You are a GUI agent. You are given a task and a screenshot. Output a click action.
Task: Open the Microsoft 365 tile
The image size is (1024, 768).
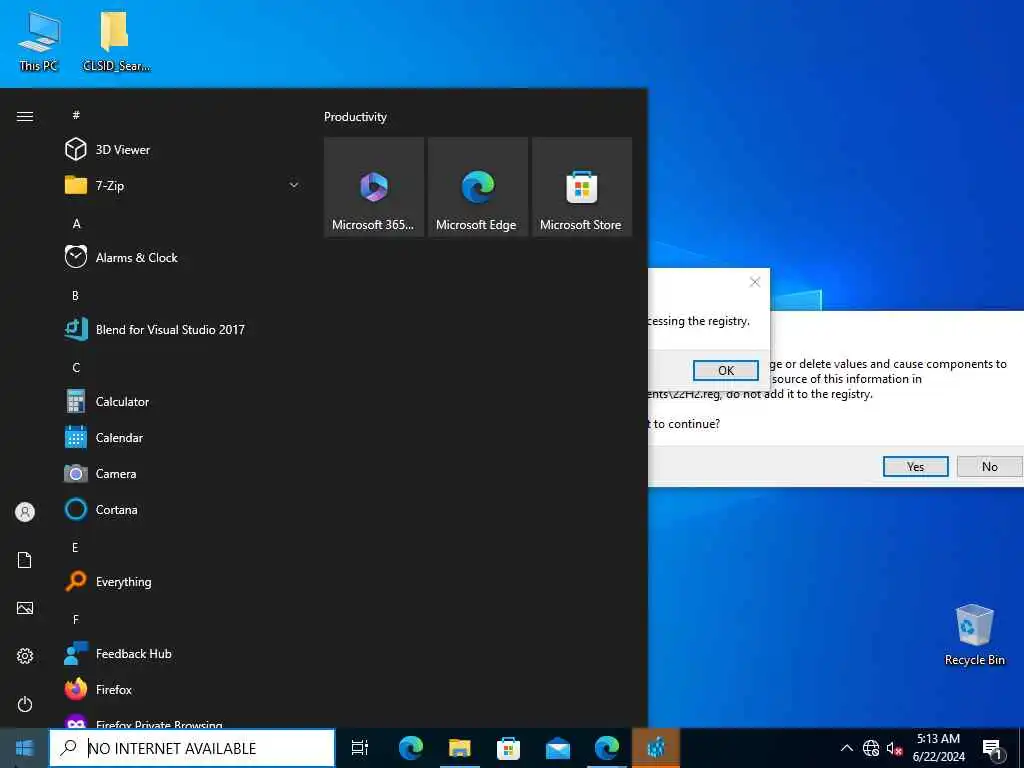(374, 187)
